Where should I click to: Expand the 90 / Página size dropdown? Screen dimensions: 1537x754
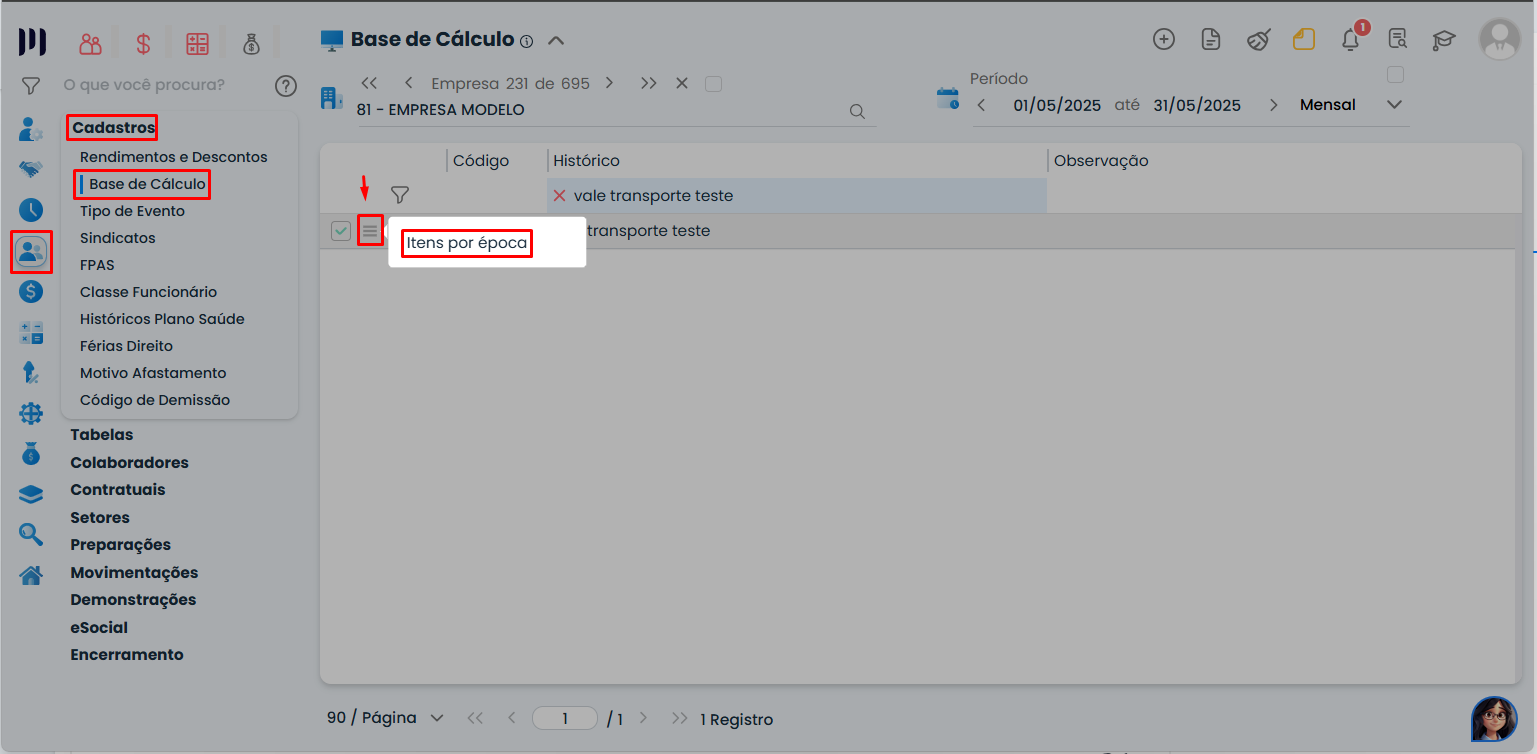(436, 718)
